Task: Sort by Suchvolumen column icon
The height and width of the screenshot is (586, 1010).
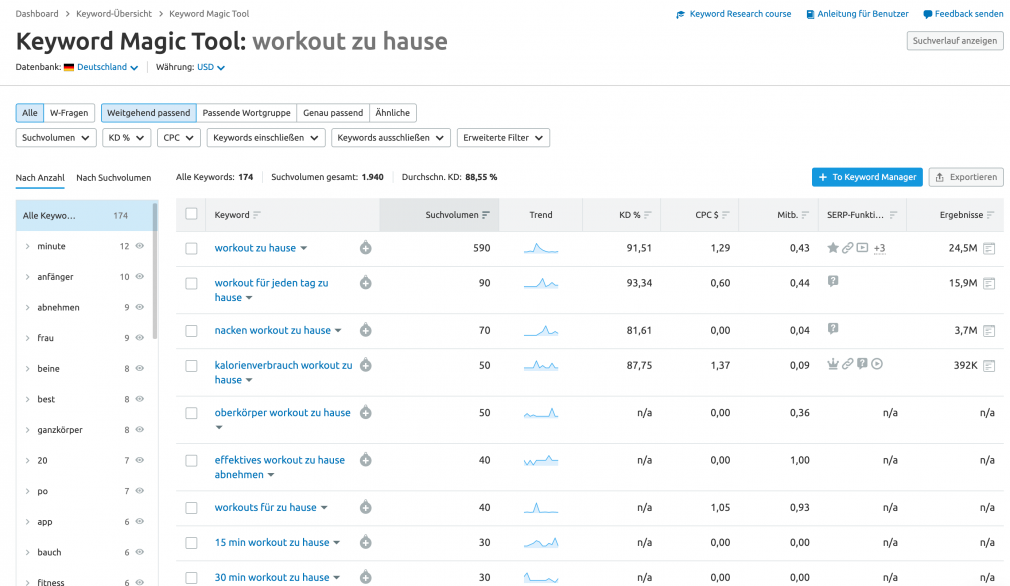Action: (486, 215)
